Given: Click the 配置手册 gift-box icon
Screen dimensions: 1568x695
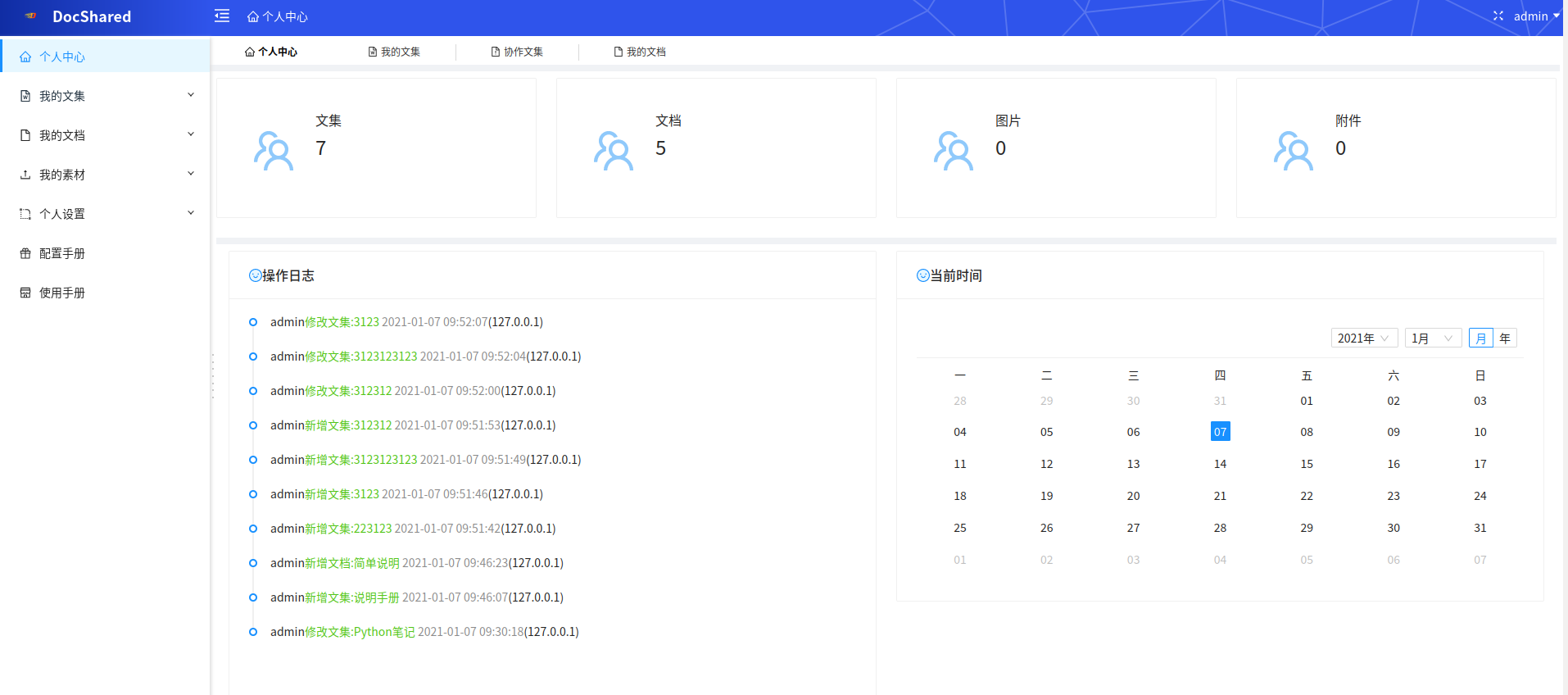Looking at the screenshot, I should [25, 253].
